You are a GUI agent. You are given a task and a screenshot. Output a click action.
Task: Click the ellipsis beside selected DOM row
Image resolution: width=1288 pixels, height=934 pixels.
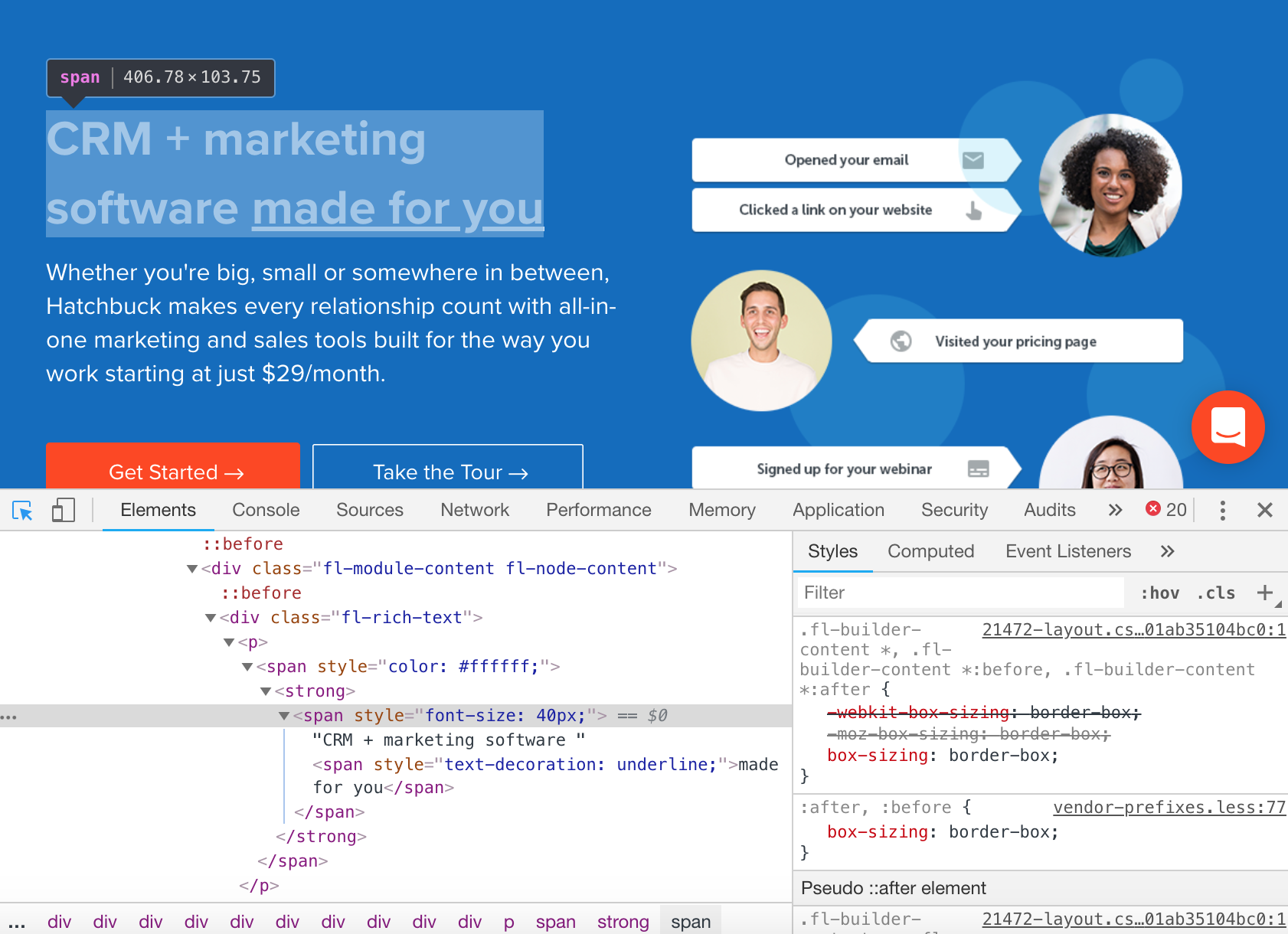click(8, 717)
